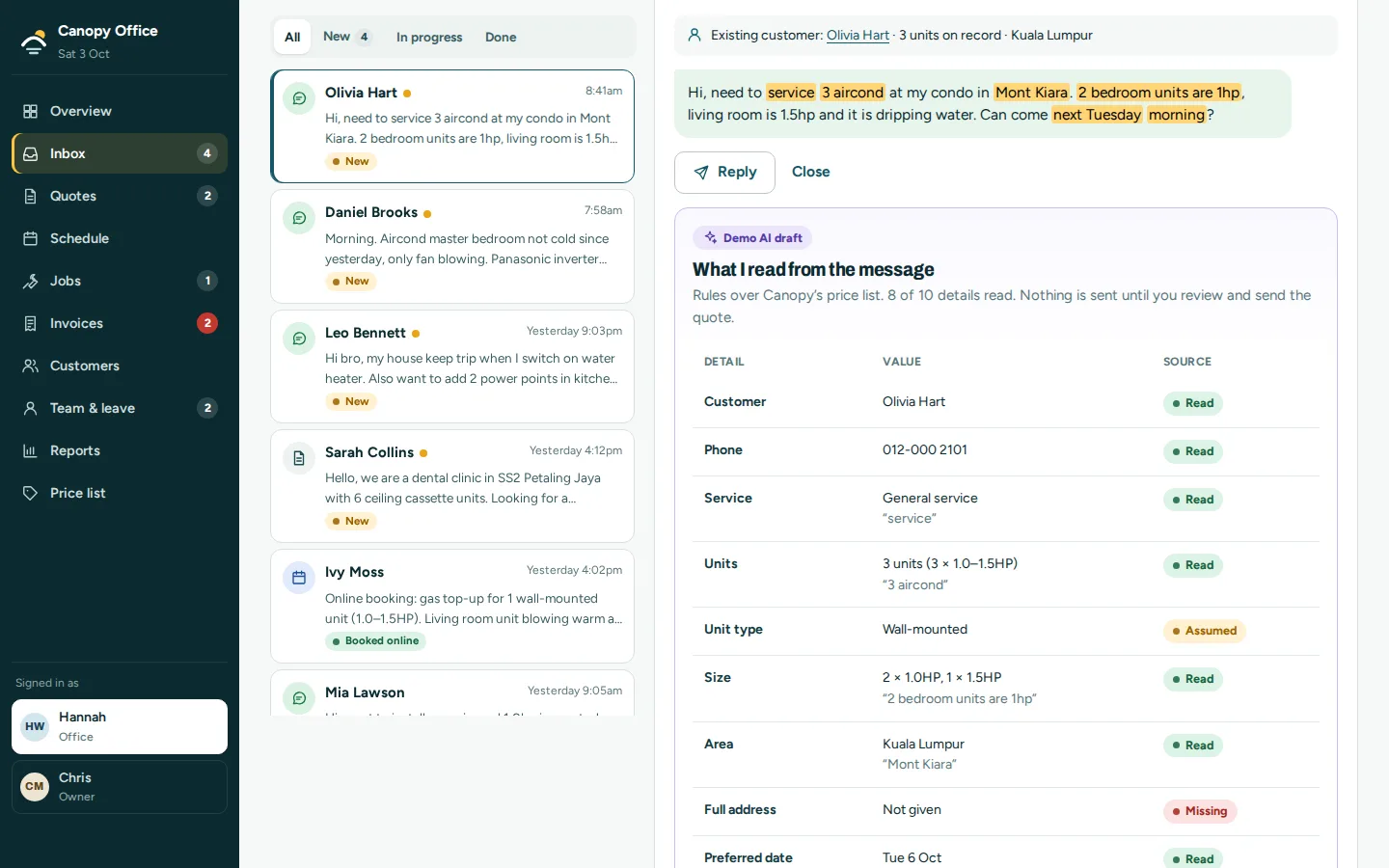Viewport: 1389px width, 868px height.
Task: Click the Invoices red count badge
Action: (x=207, y=323)
